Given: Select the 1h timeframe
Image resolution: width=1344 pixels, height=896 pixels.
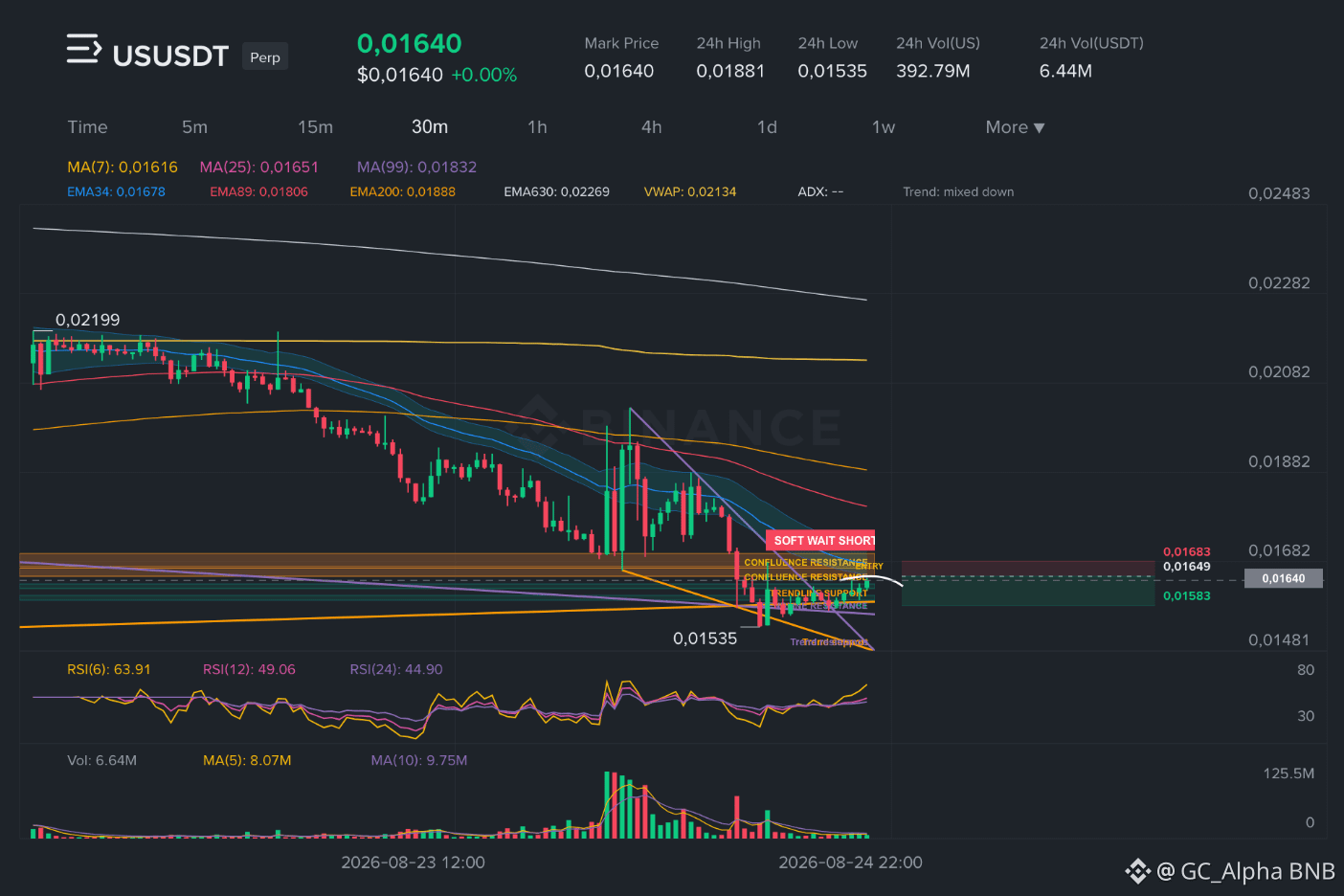Looking at the screenshot, I should [537, 127].
